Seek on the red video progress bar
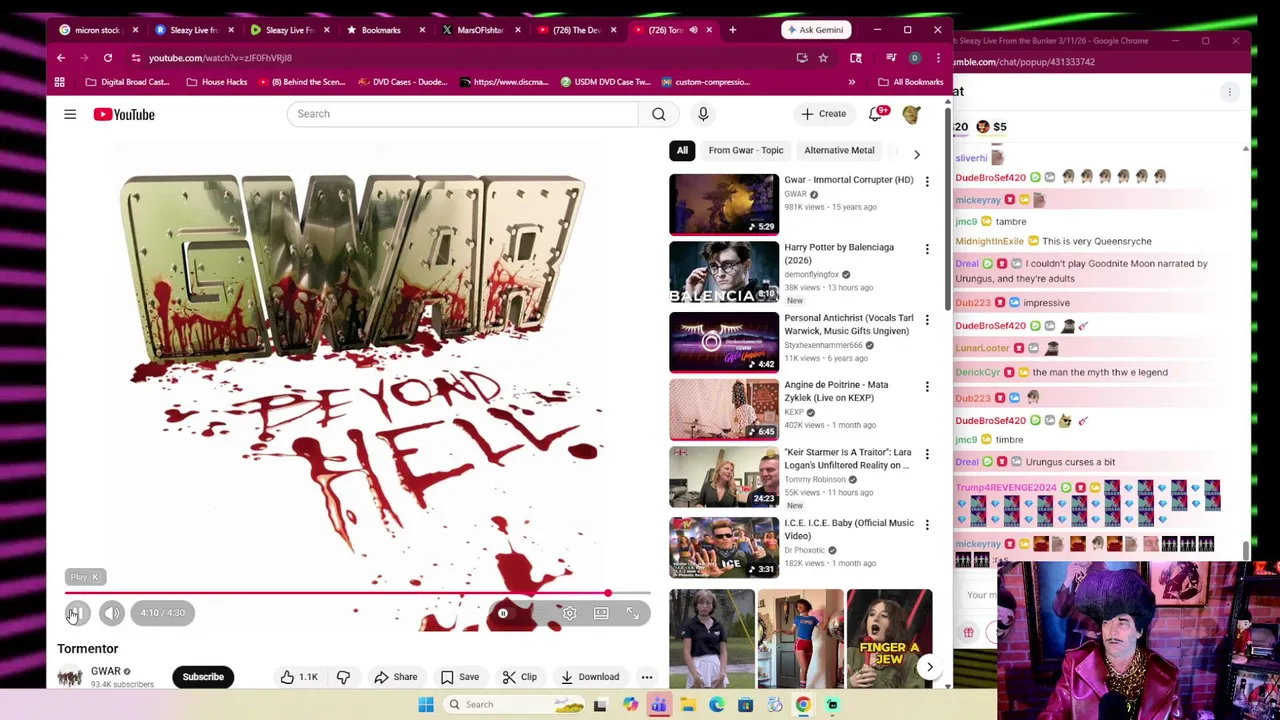 pyautogui.click(x=358, y=593)
